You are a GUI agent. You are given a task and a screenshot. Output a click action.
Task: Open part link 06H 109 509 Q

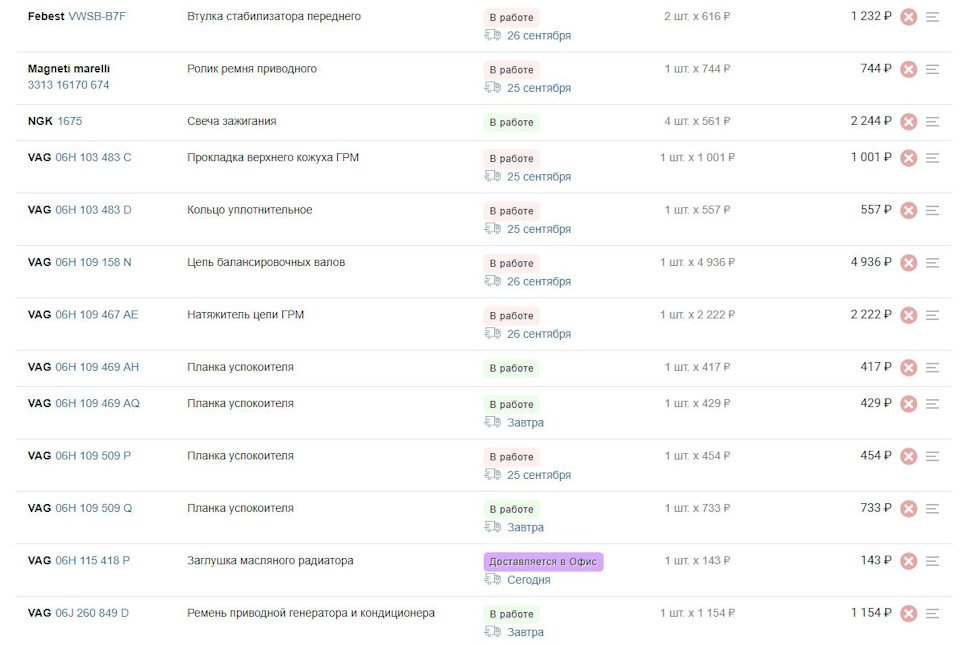pyautogui.click(x=93, y=508)
